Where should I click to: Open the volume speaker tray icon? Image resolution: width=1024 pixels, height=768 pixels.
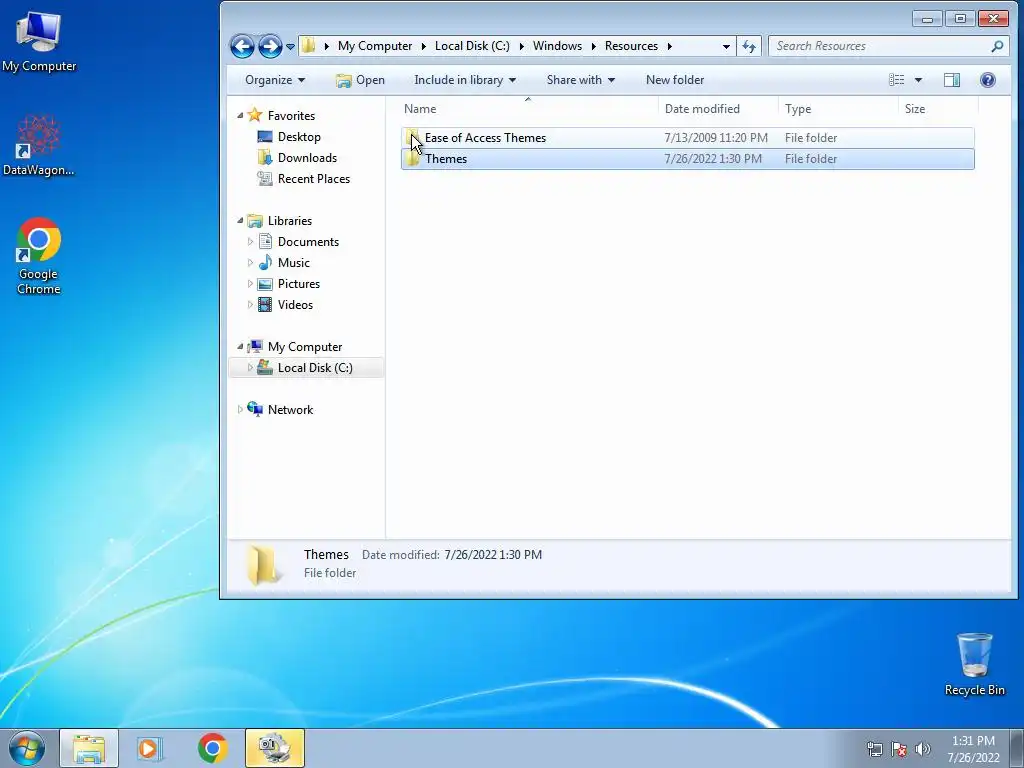pos(923,749)
